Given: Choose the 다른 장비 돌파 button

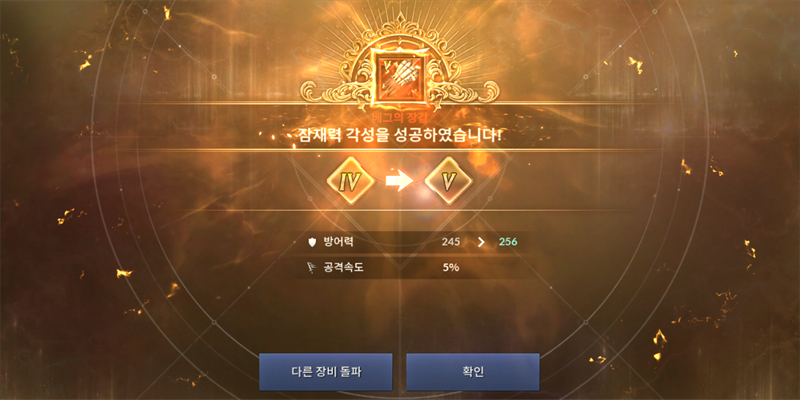Looking at the screenshot, I should [x=326, y=371].
